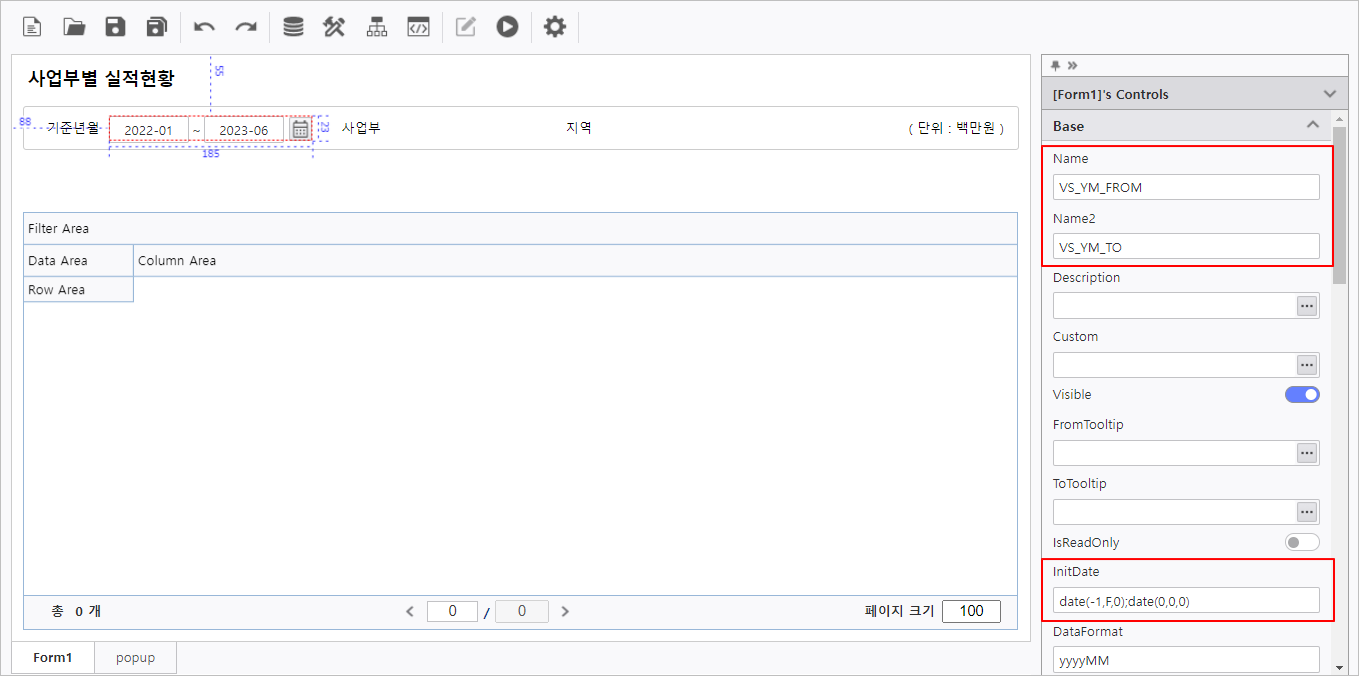Redo the last action
Viewport: 1359px width, 676px height.
tap(245, 27)
